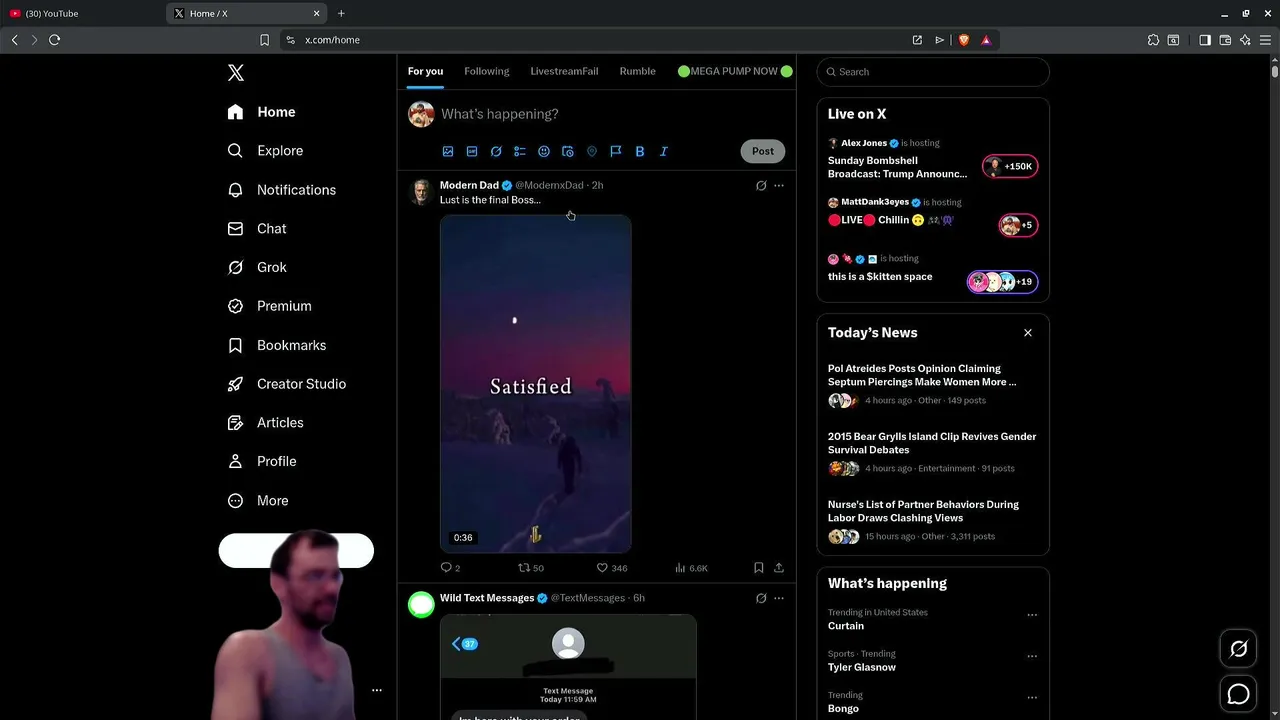The height and width of the screenshot is (720, 1280).
Task: Open account switcher three dots
Action: pos(377,690)
